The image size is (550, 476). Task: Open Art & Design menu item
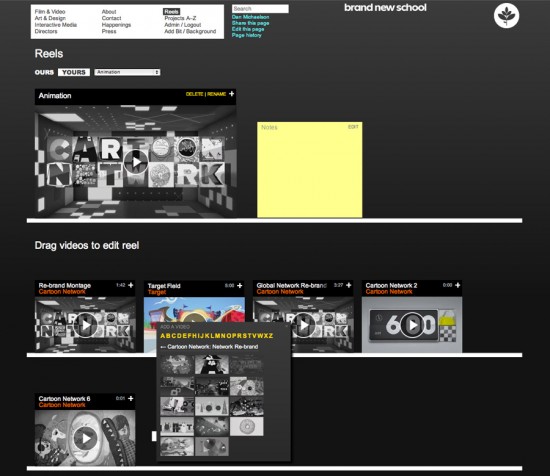point(50,18)
